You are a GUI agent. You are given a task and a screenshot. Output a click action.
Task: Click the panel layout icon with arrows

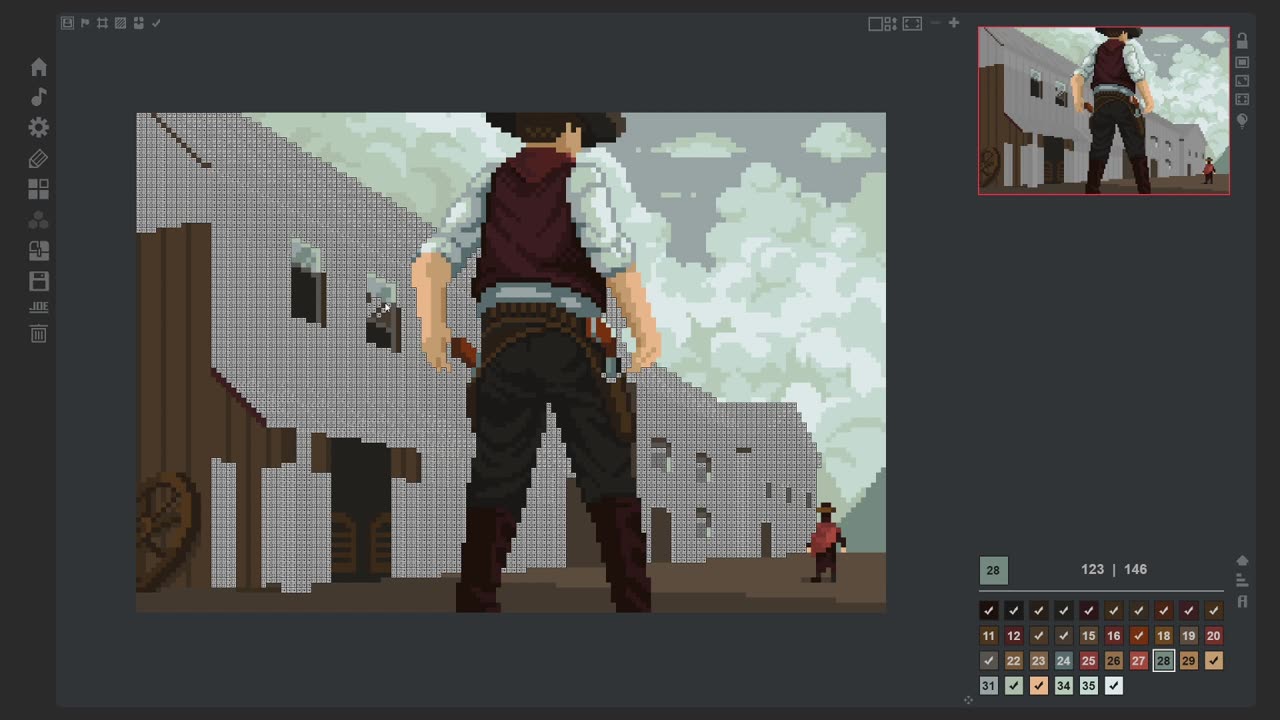(882, 24)
